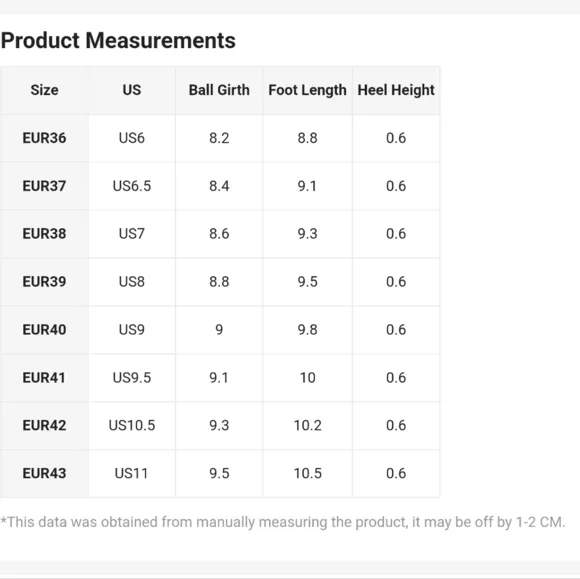This screenshot has width=580, height=579.
Task: Click the manual measurement disclaimer note
Action: 283,522
